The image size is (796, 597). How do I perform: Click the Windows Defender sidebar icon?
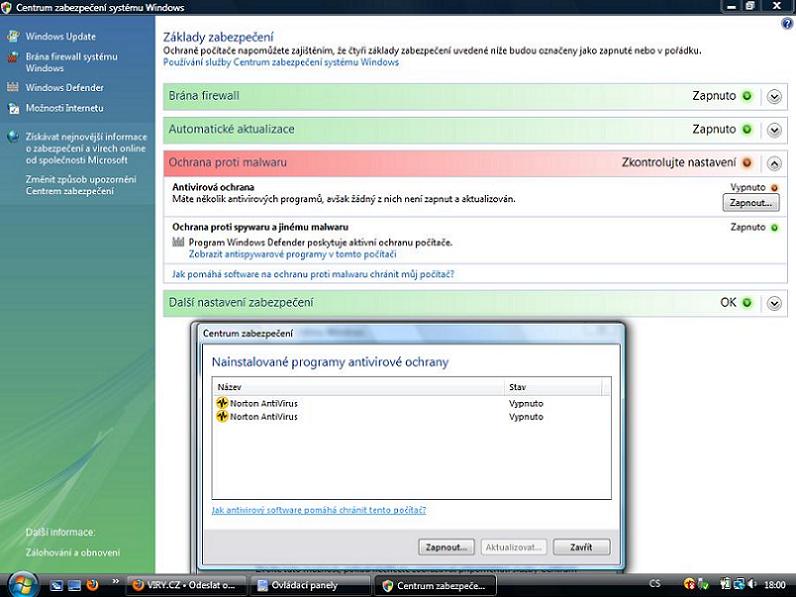click(x=12, y=87)
